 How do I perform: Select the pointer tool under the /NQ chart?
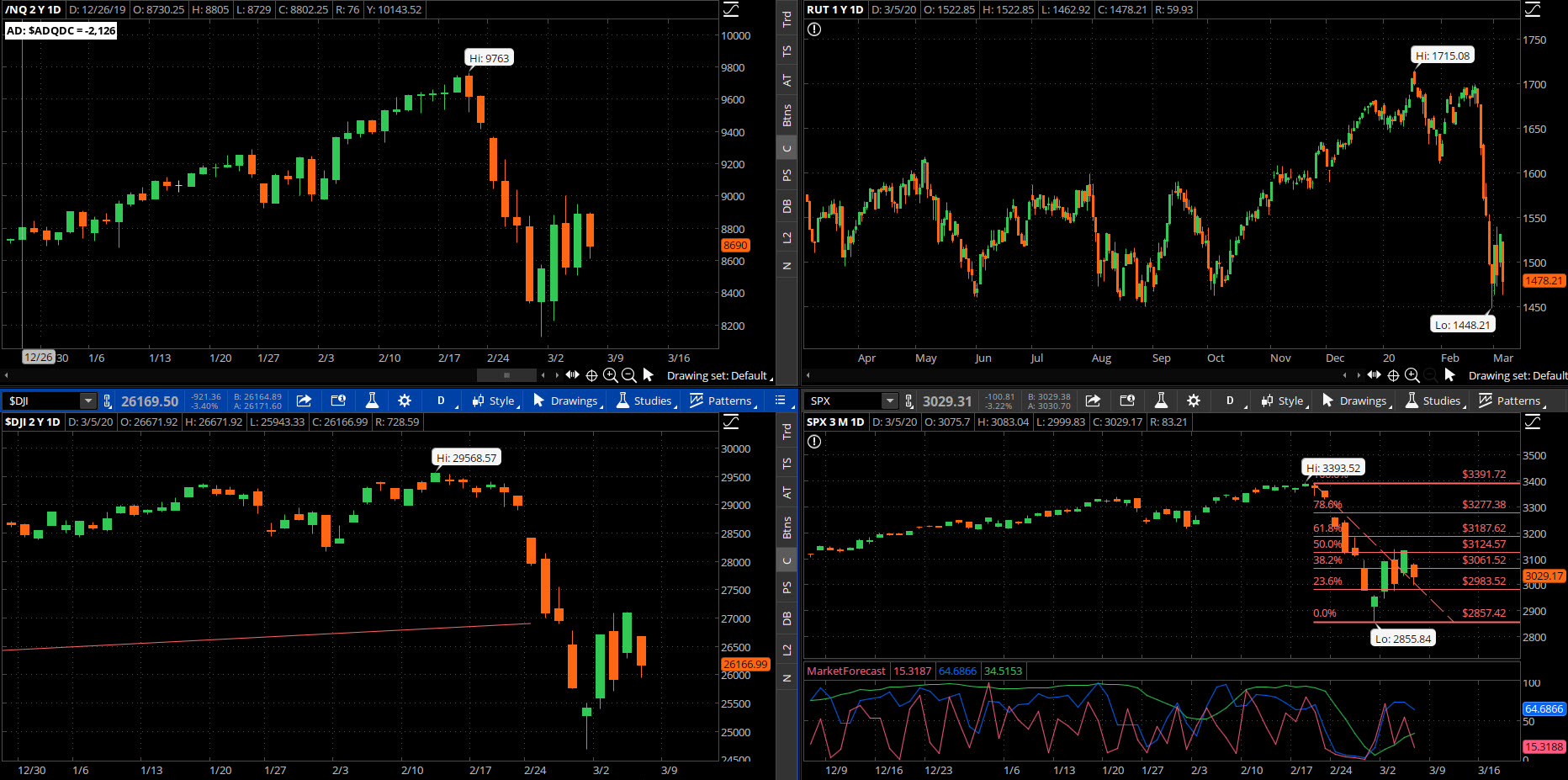648,375
